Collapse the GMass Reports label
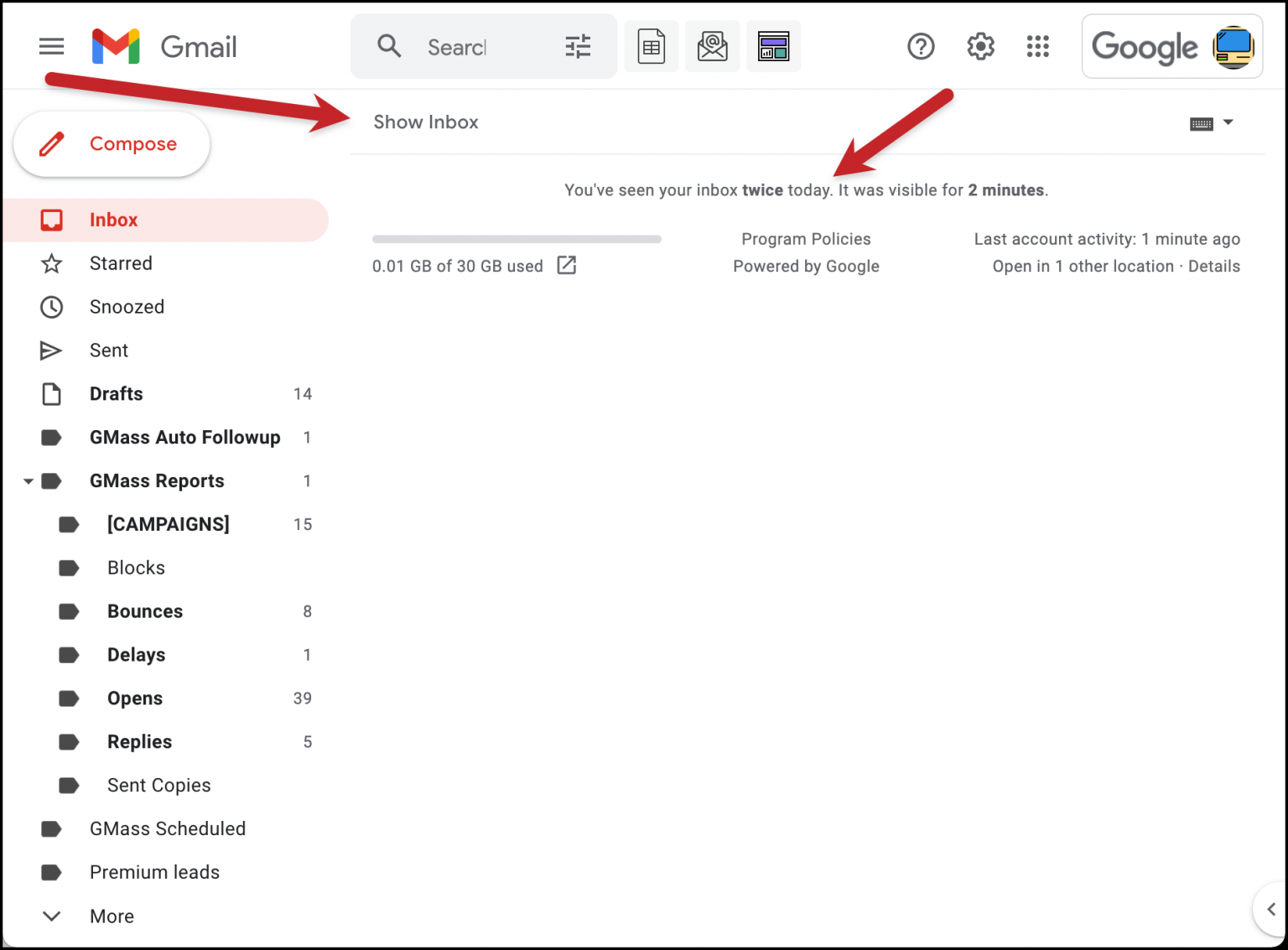 29,480
